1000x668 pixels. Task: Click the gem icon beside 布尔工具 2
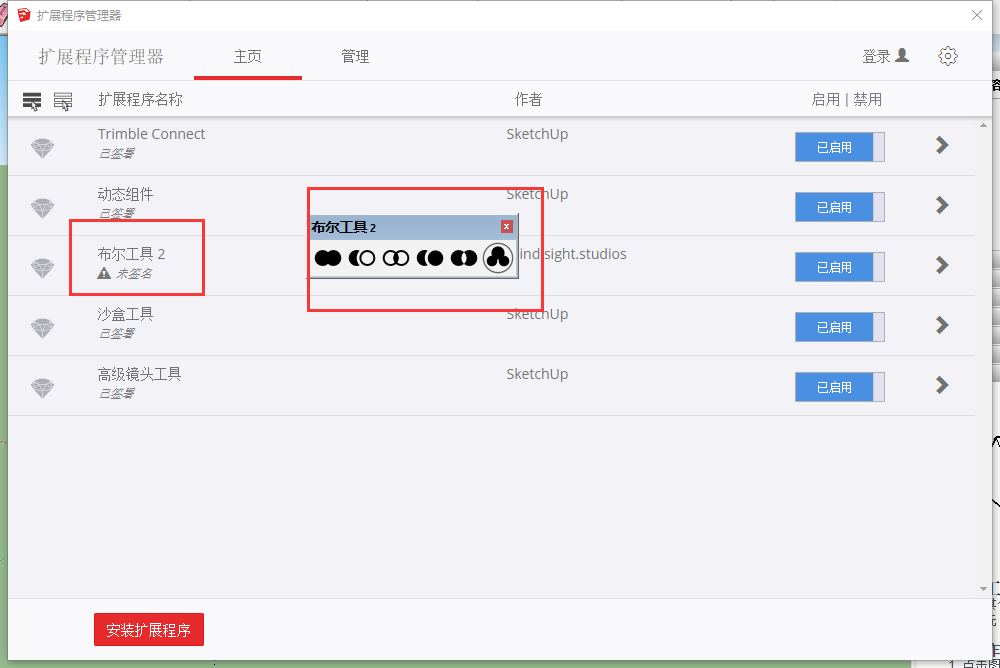[43, 268]
